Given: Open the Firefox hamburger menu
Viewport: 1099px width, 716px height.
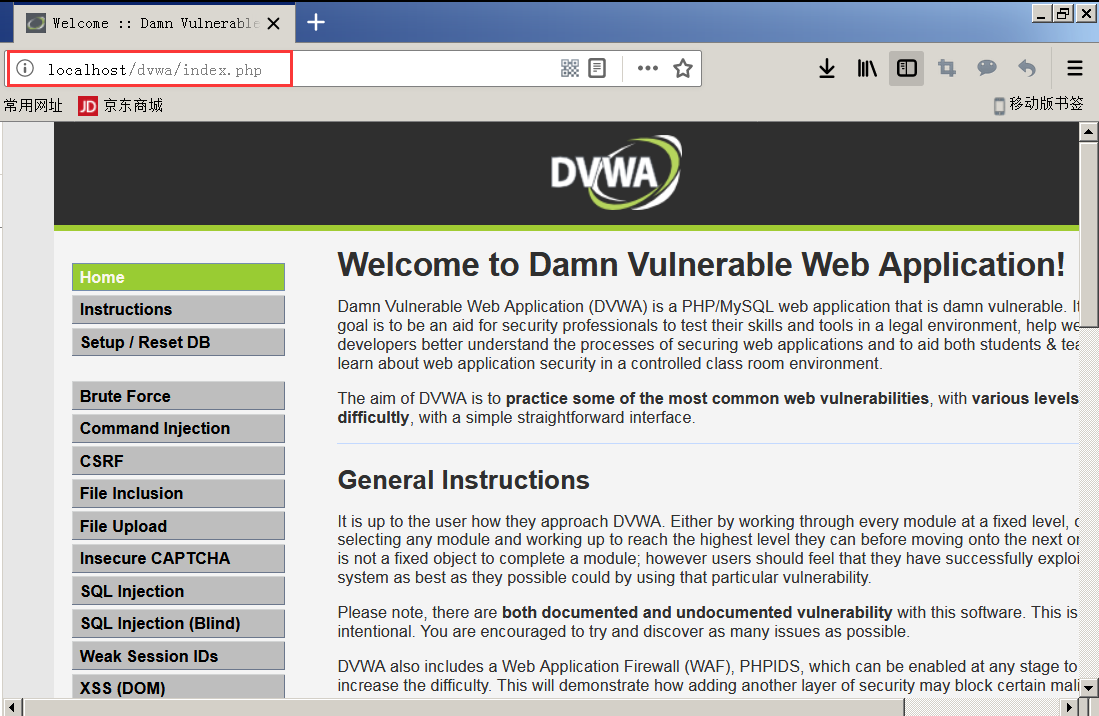Looking at the screenshot, I should point(1074,68).
